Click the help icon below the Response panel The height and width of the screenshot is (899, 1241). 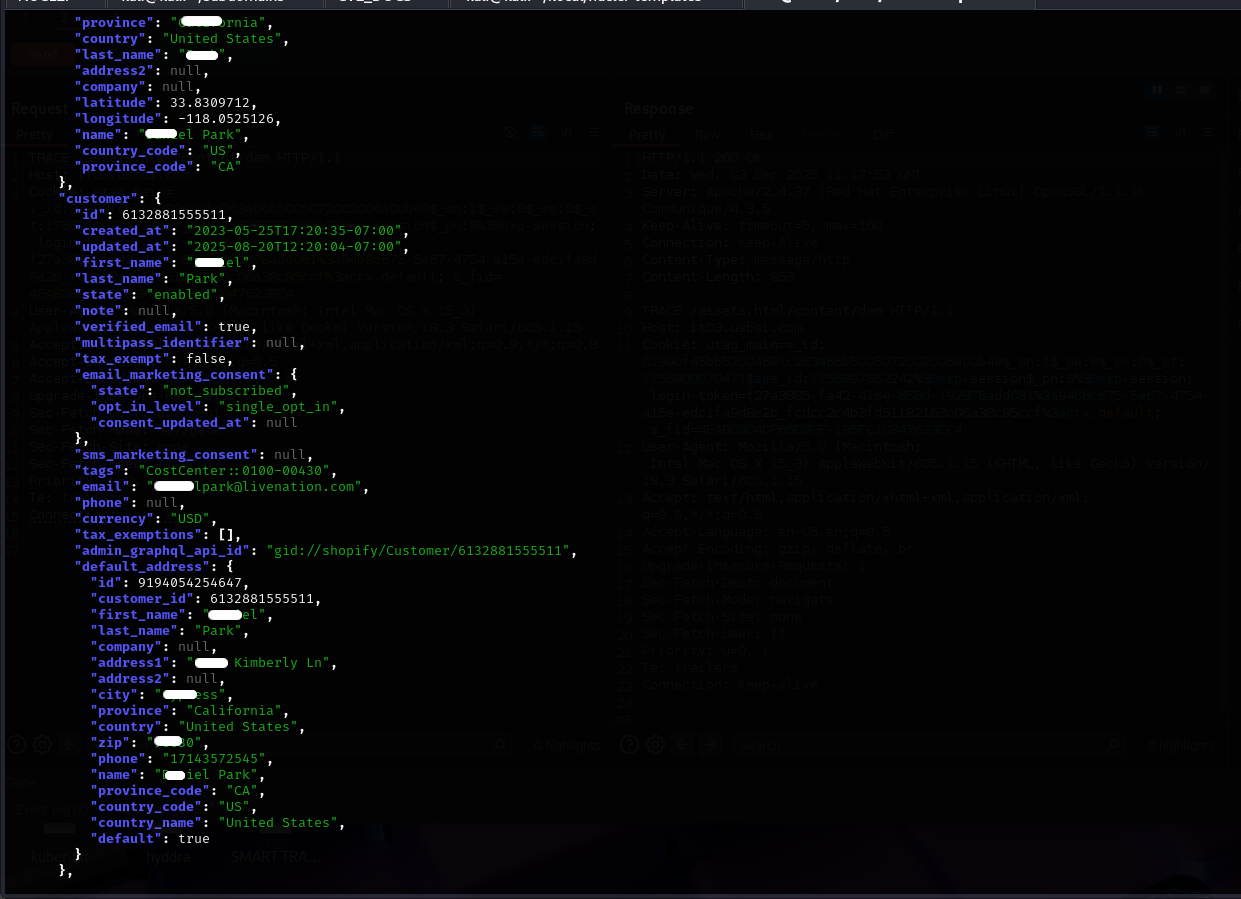630,745
